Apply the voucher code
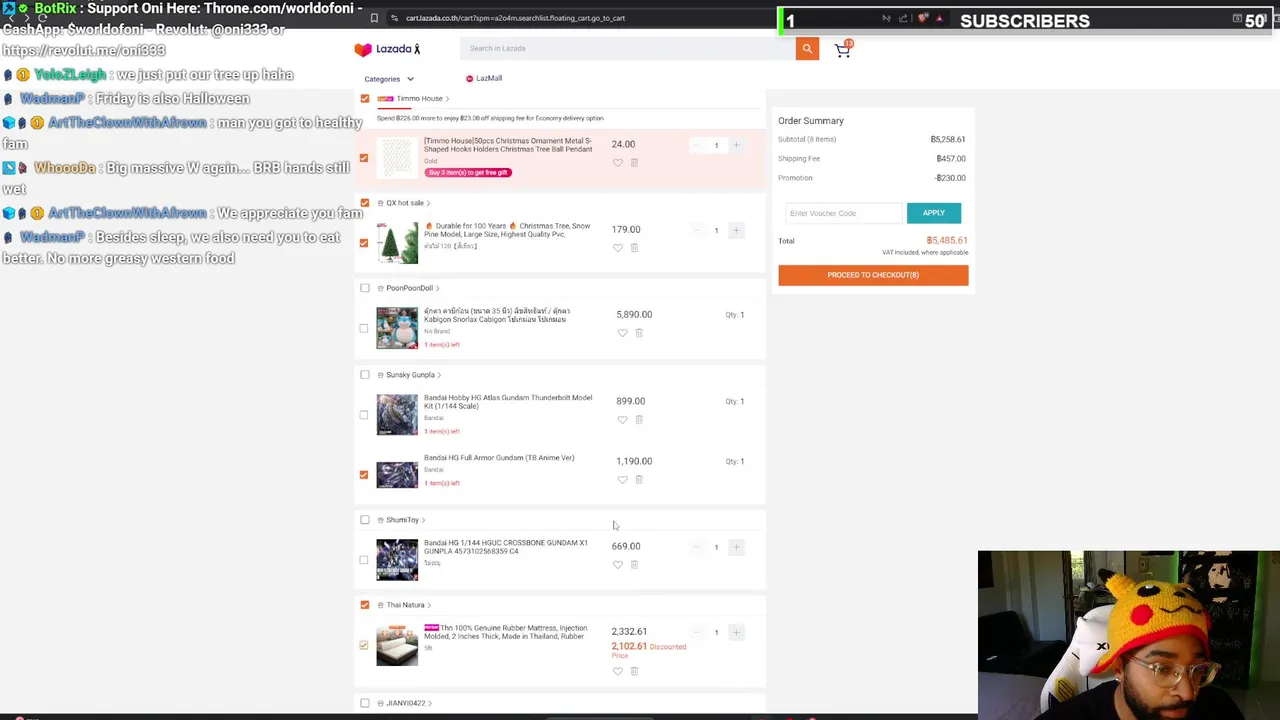The height and width of the screenshot is (720, 1280). 933,213
